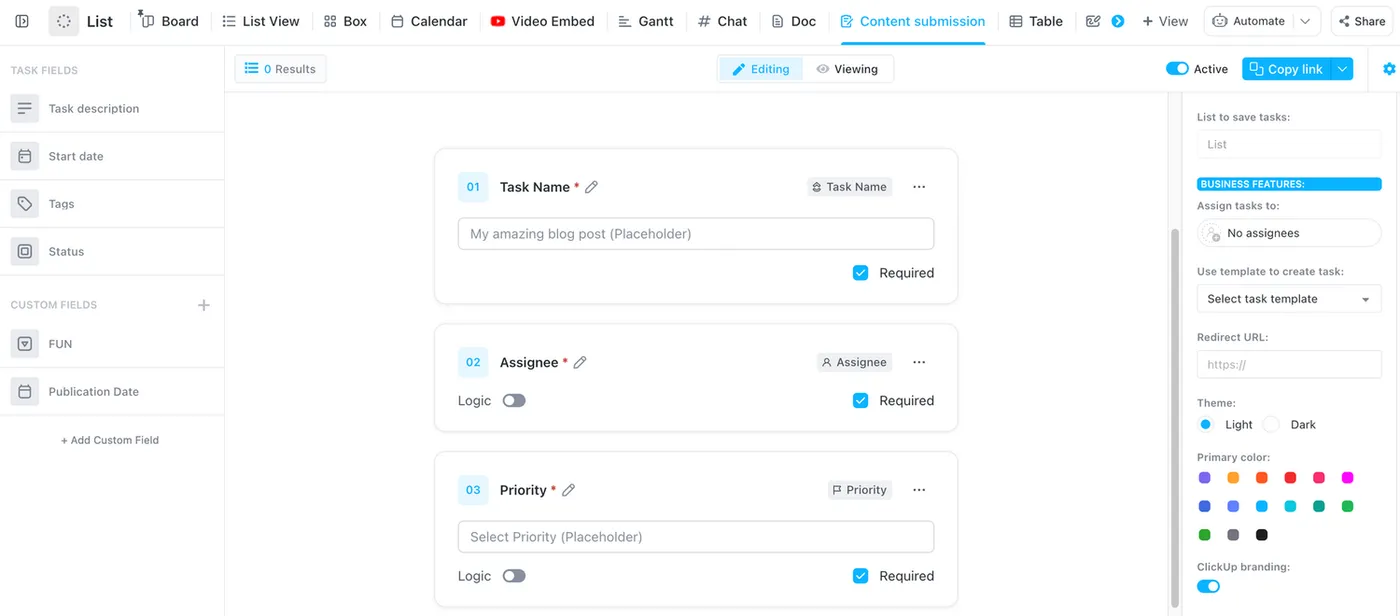The width and height of the screenshot is (1400, 616).
Task: Open the Select task template dropdown
Action: pos(1288,299)
